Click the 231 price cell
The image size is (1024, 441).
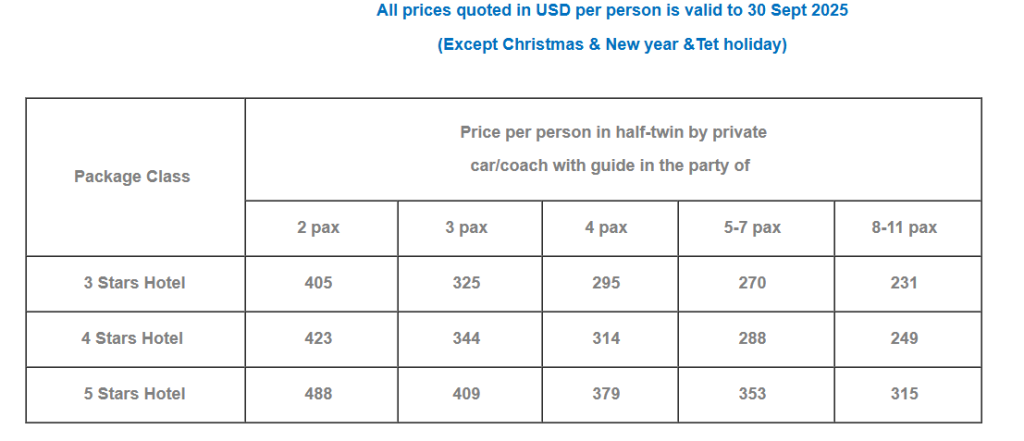pyautogui.click(x=904, y=283)
